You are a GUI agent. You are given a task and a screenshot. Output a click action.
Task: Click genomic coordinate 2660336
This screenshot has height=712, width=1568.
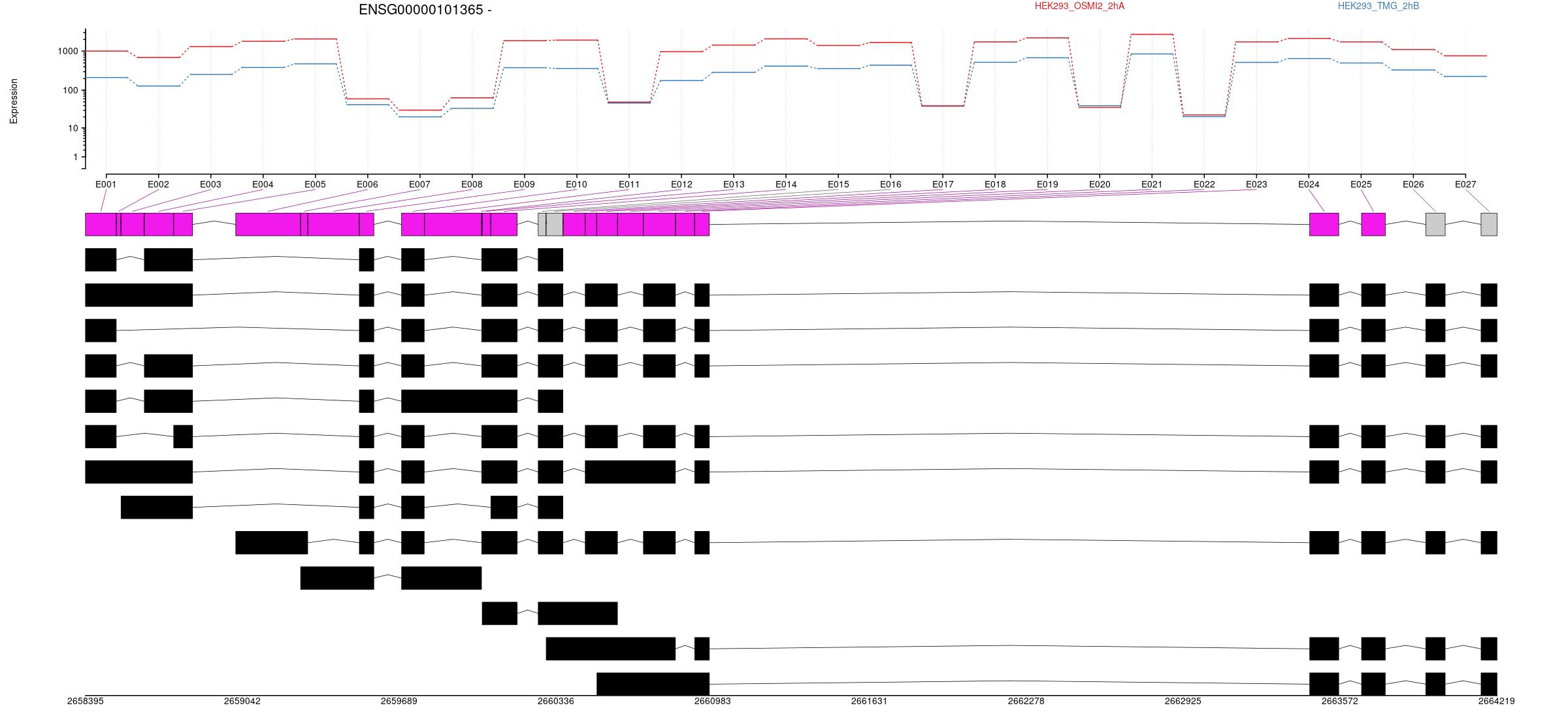pyautogui.click(x=555, y=701)
